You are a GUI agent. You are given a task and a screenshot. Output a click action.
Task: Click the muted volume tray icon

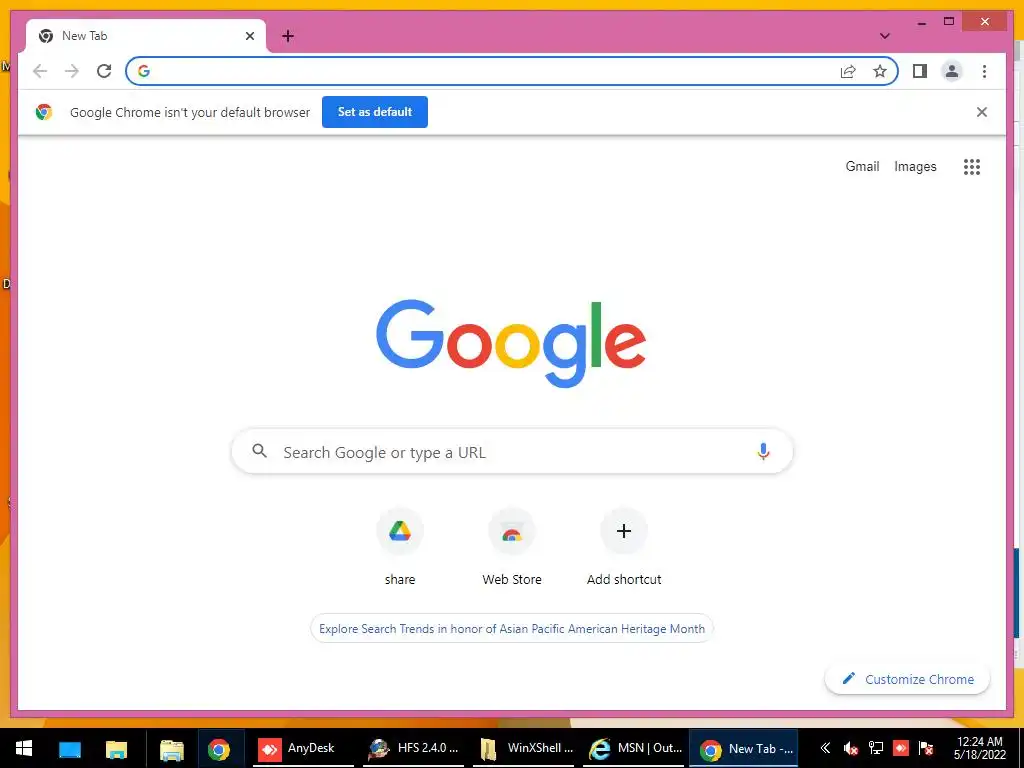[850, 748]
